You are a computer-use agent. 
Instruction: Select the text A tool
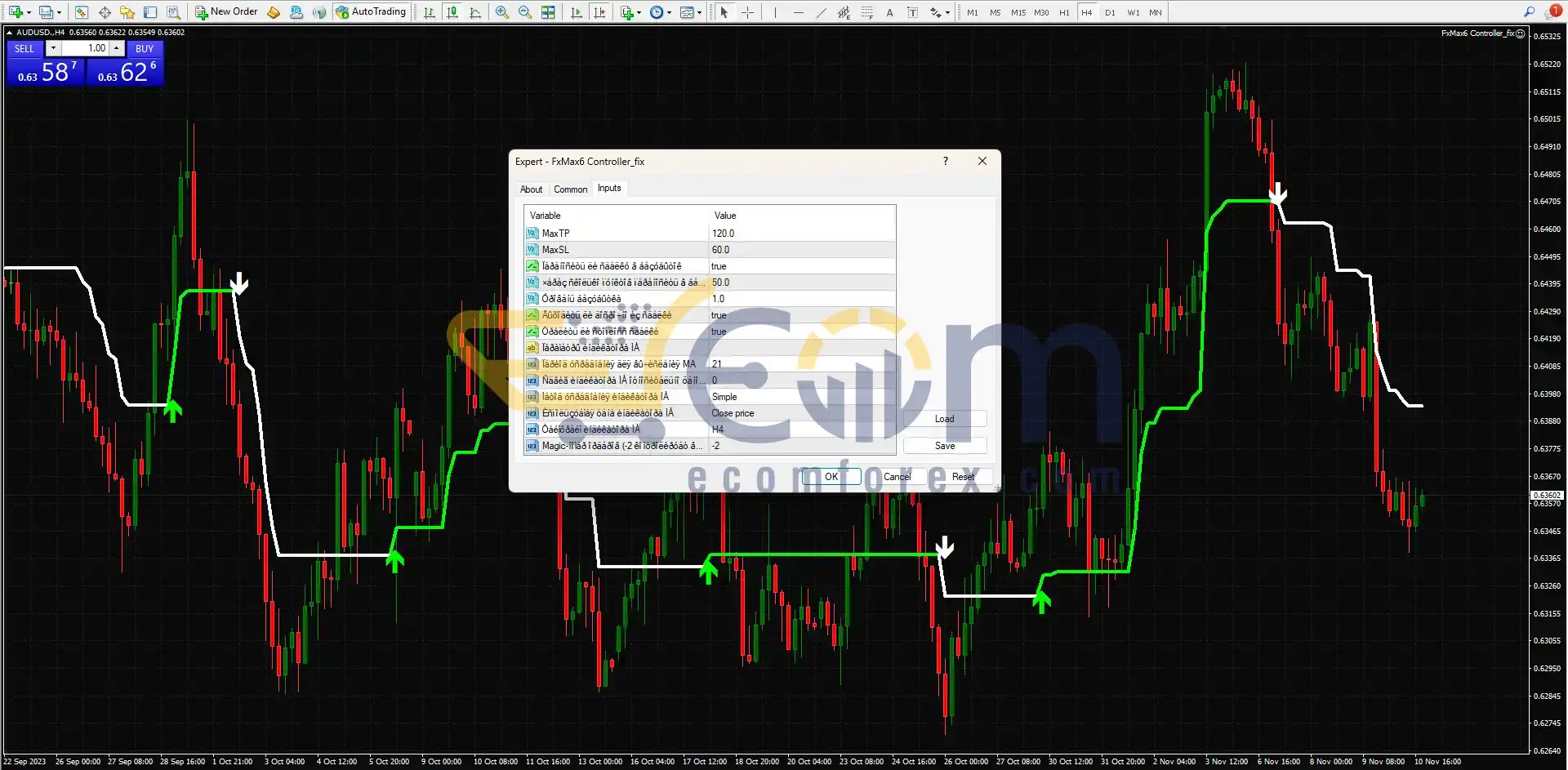(x=889, y=12)
